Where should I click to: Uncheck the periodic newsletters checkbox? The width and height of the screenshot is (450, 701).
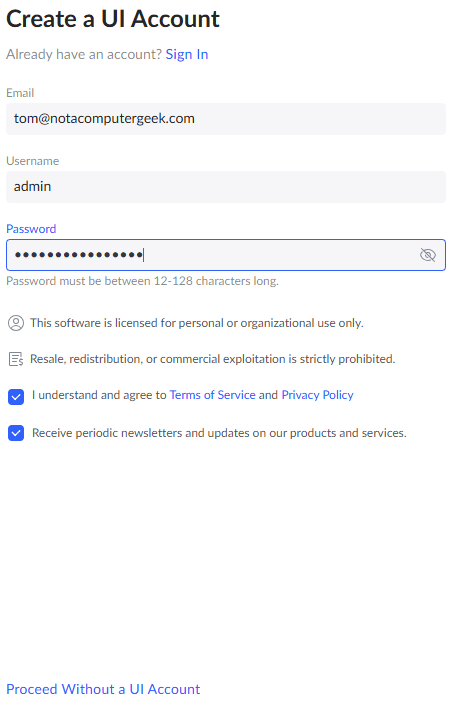click(x=16, y=433)
